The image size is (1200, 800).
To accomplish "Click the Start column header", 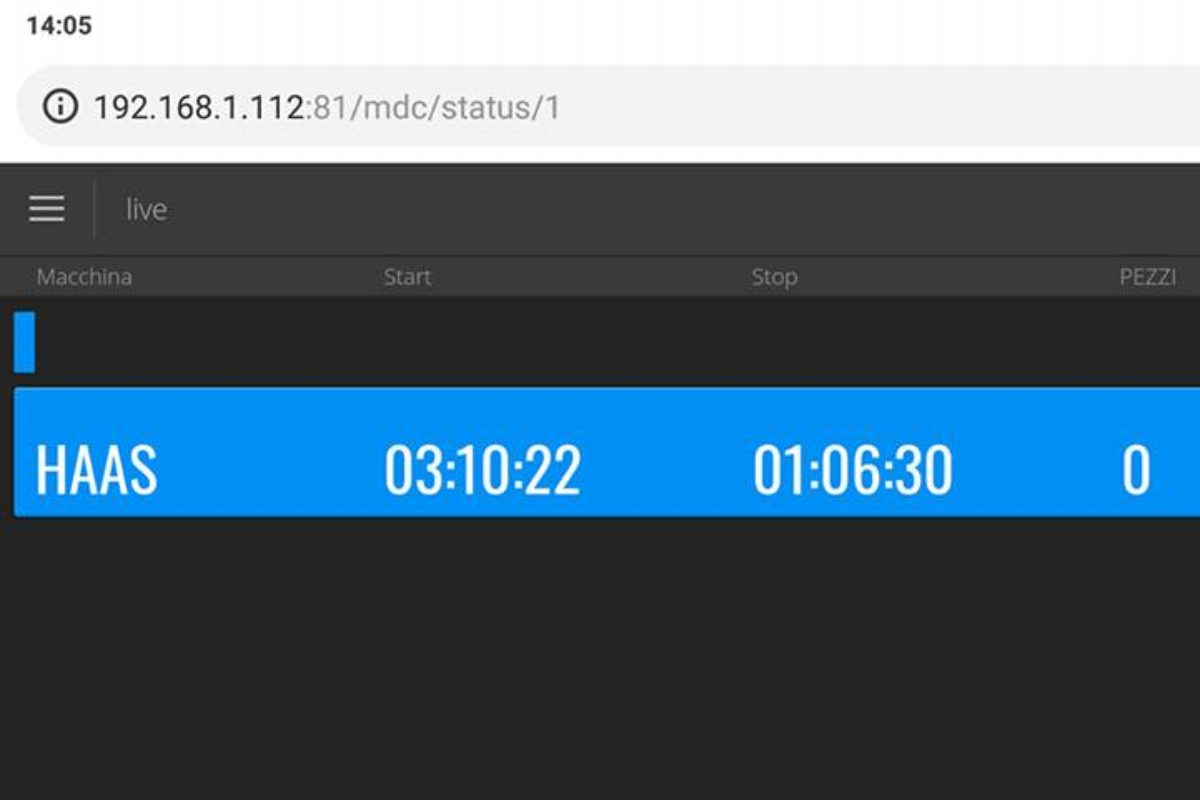I will 407,277.
